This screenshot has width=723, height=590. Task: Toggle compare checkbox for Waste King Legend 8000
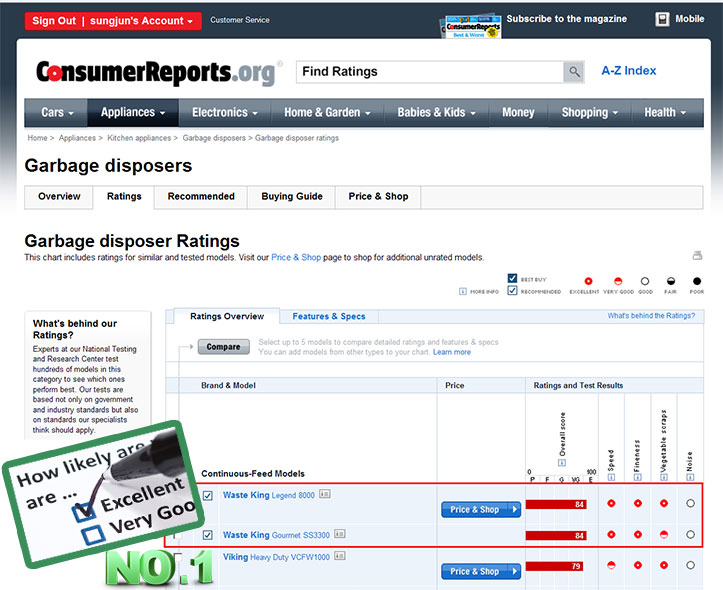click(x=208, y=496)
